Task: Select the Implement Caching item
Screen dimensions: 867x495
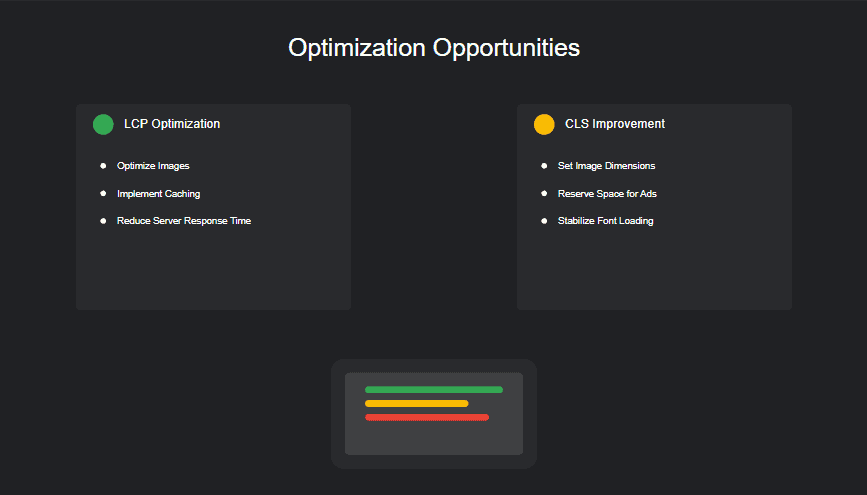Action: tap(158, 193)
